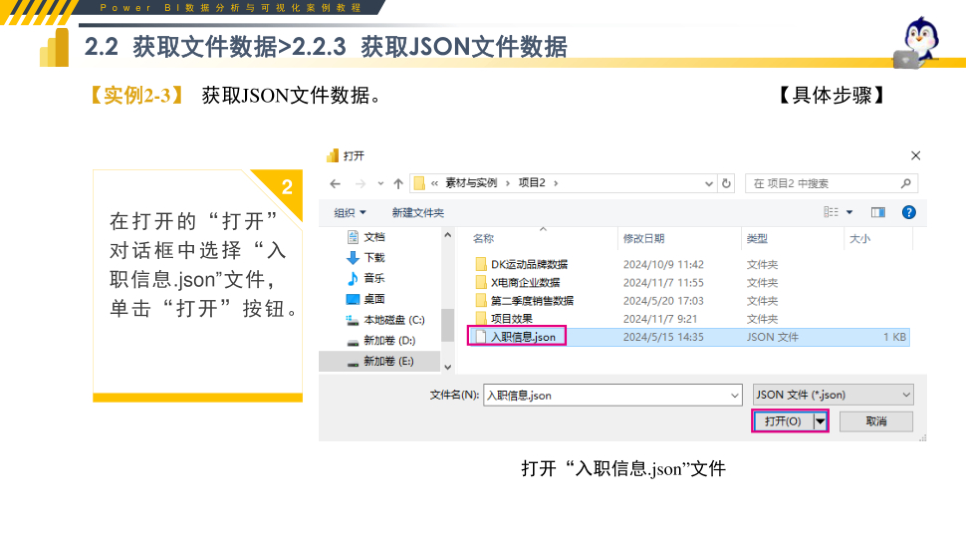Open the 组织 menu
966x544 pixels.
click(350, 213)
